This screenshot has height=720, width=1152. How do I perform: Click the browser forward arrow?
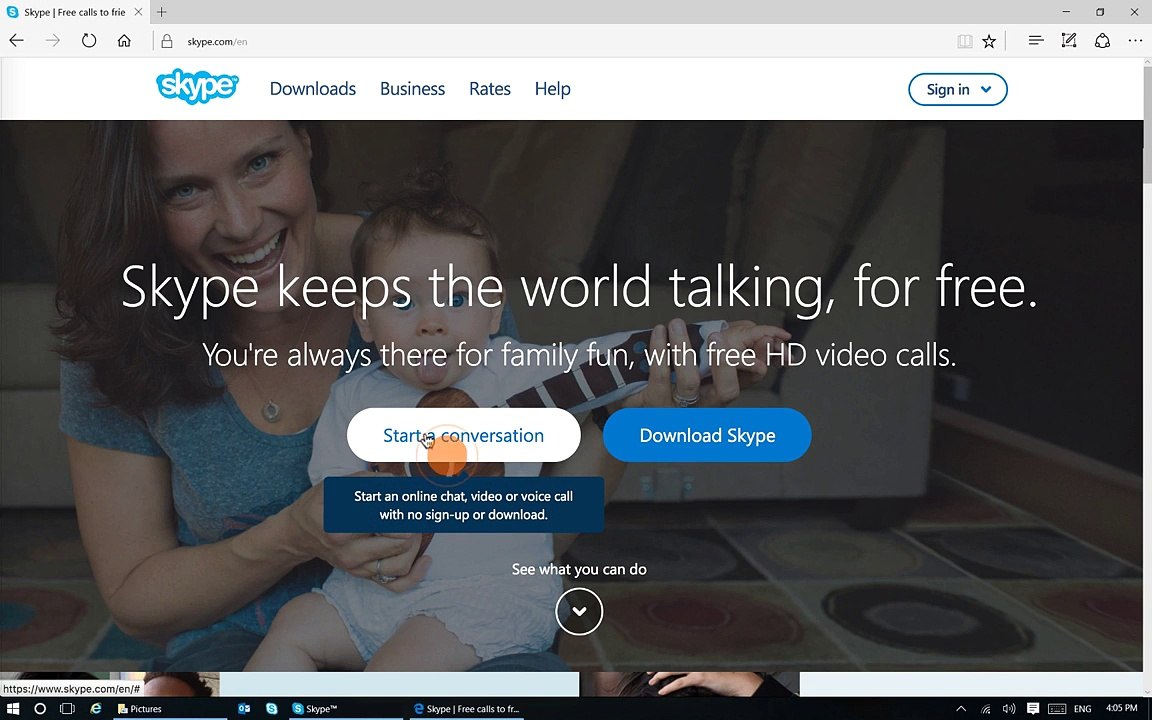52,41
